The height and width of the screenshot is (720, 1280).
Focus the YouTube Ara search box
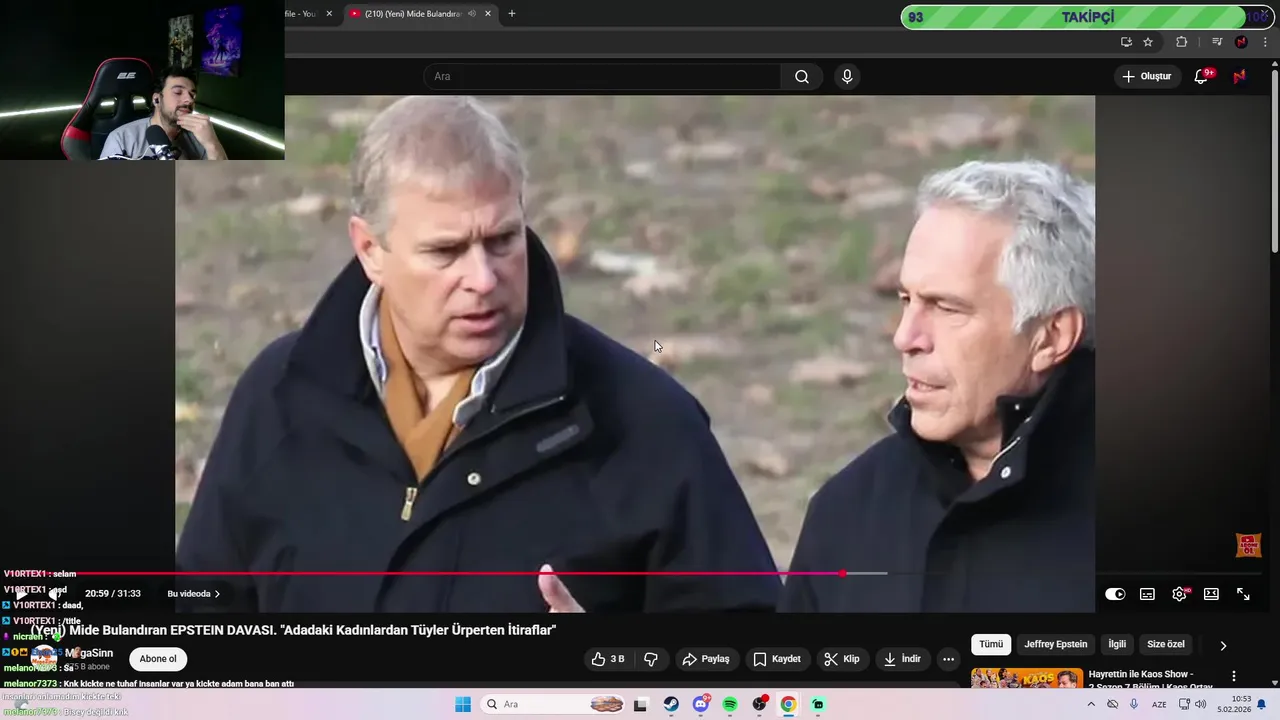point(602,77)
